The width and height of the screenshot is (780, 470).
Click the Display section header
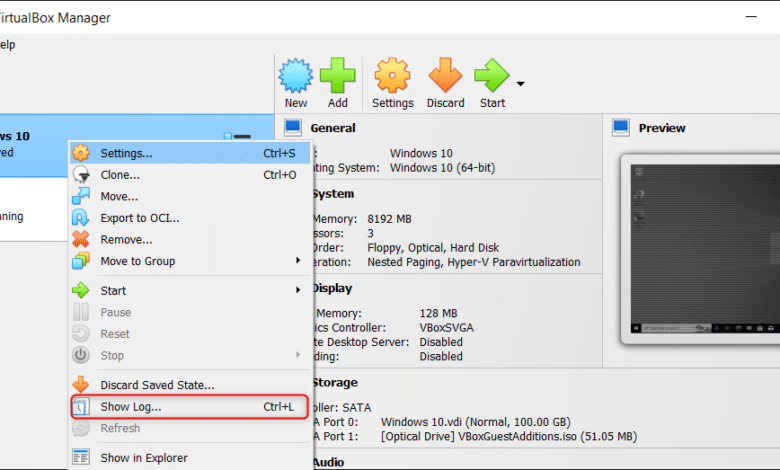[332, 288]
